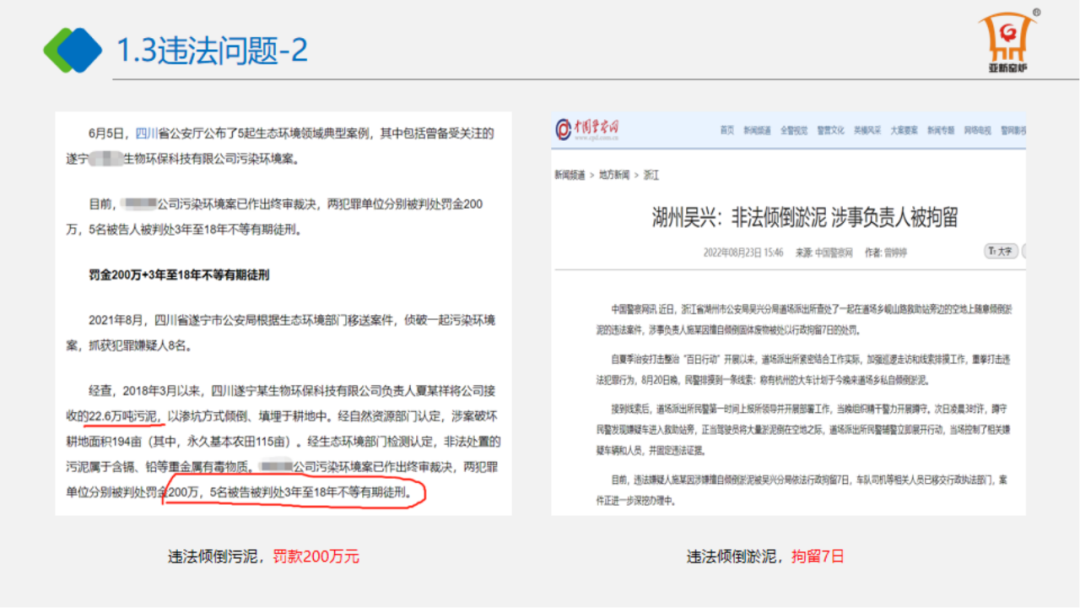Image resolution: width=1080 pixels, height=608 pixels.
Task: Click the 新闻专题 navigation item
Action: [x=940, y=130]
